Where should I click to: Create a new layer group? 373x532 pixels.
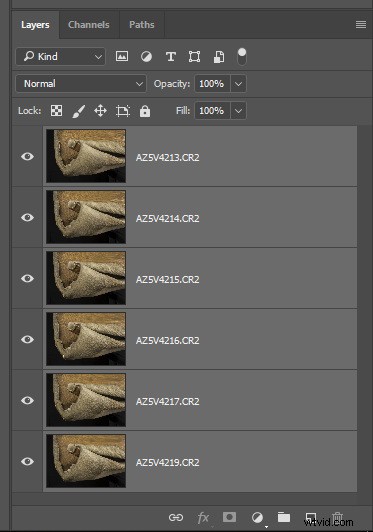click(x=284, y=517)
